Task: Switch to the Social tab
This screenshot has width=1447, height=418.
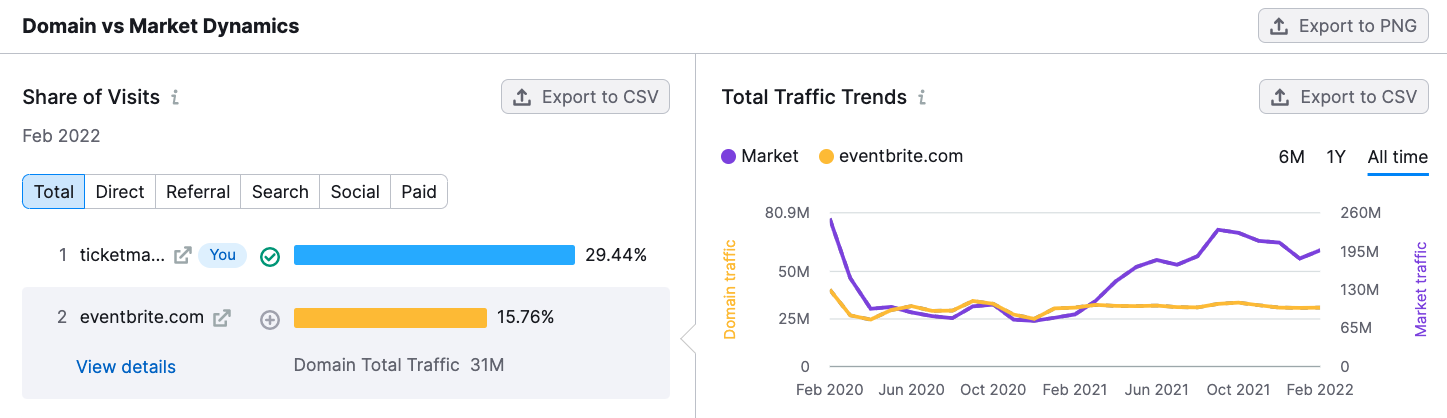Action: 355,192
